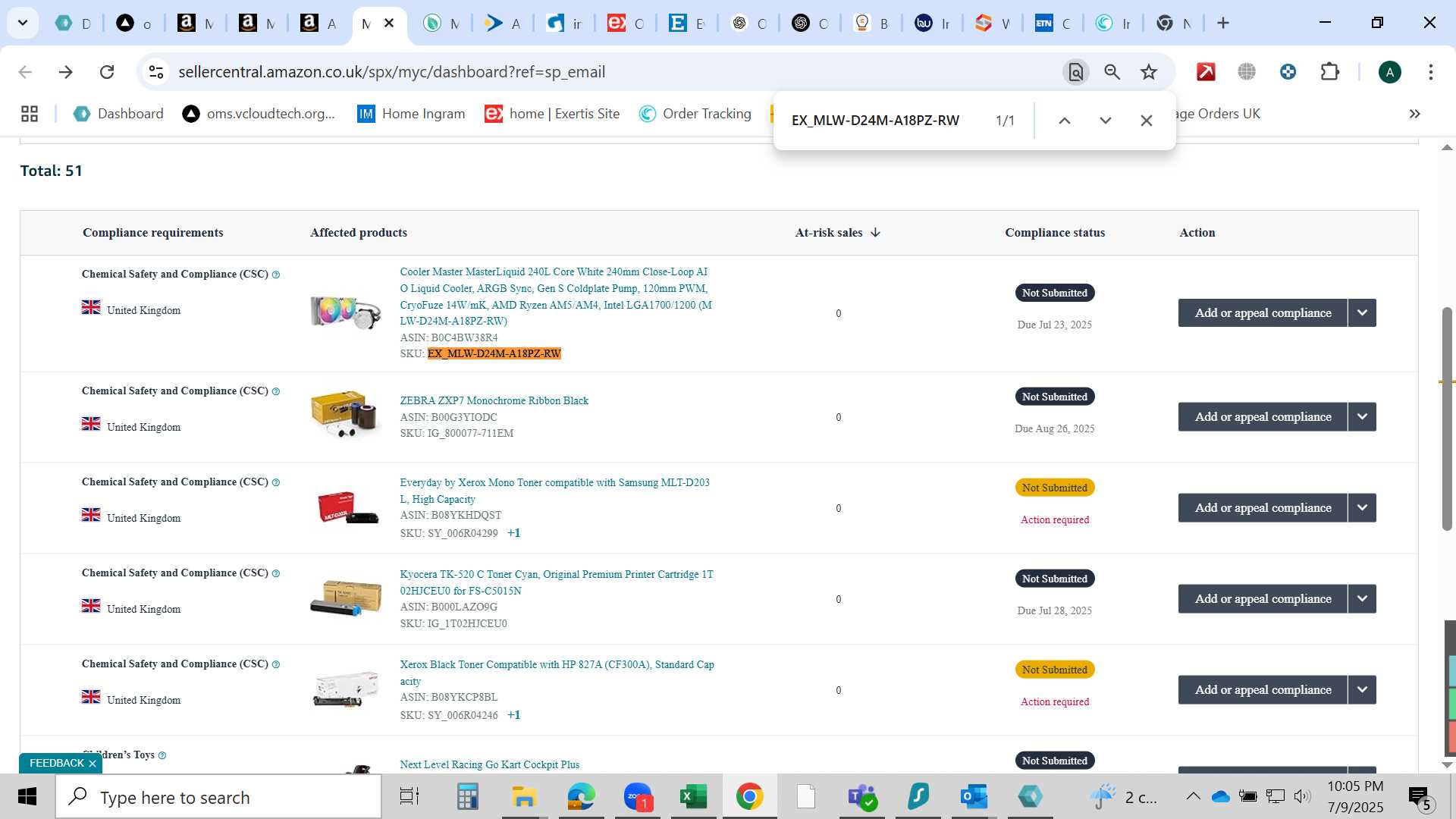Open the Extensions puzzle icon
Viewport: 1456px width, 819px height.
1330,72
